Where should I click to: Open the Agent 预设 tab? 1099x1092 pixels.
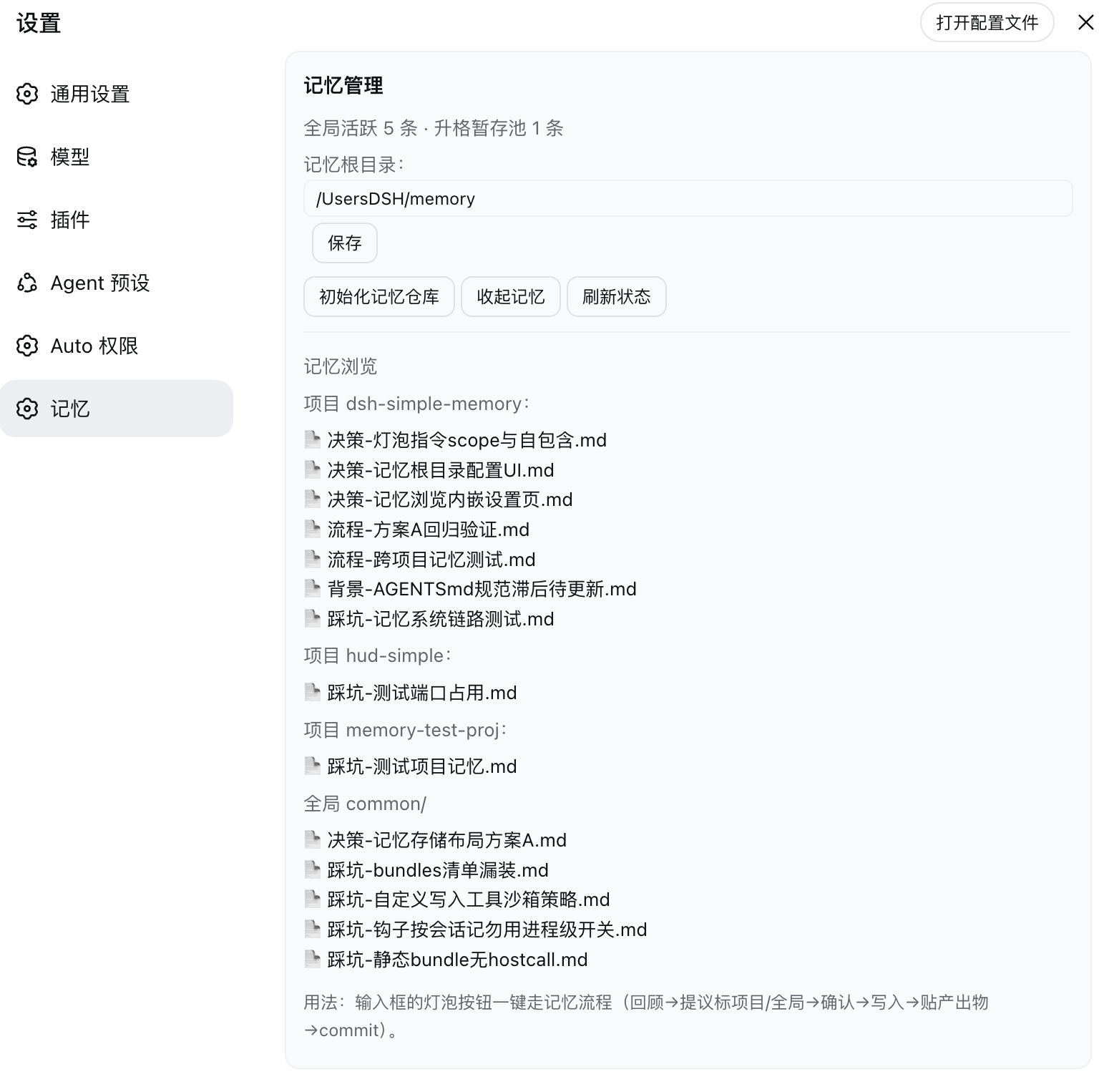117,283
